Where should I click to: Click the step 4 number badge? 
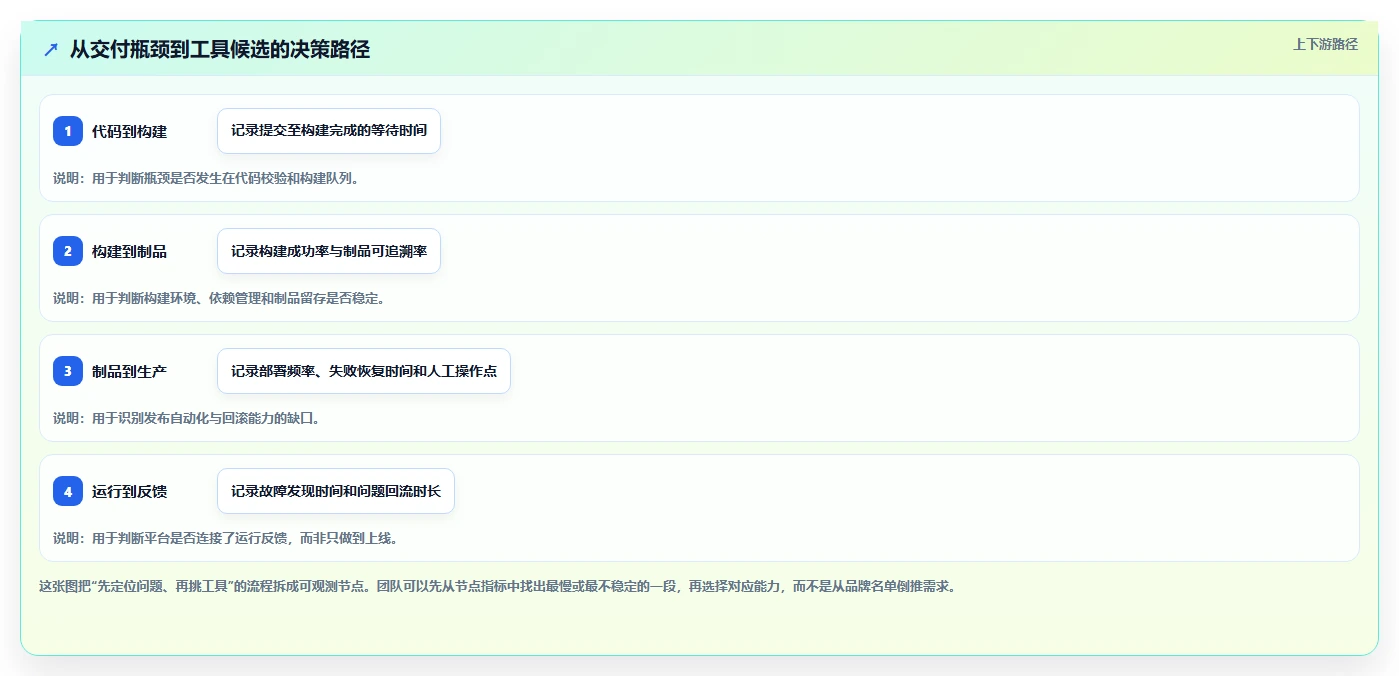68,491
